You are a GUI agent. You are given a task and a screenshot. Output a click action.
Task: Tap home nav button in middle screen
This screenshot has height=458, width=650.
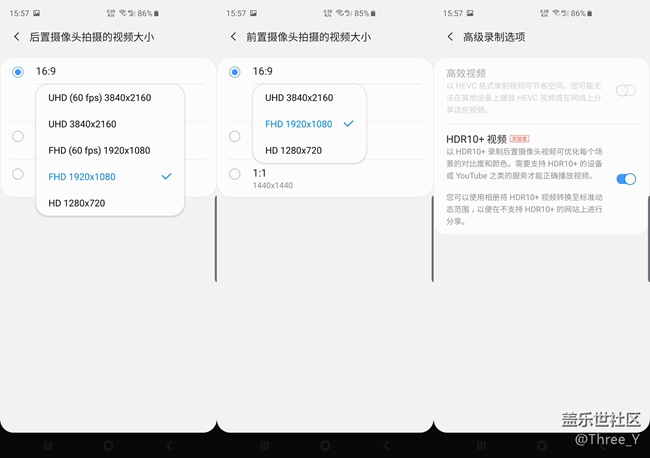[x=325, y=446]
